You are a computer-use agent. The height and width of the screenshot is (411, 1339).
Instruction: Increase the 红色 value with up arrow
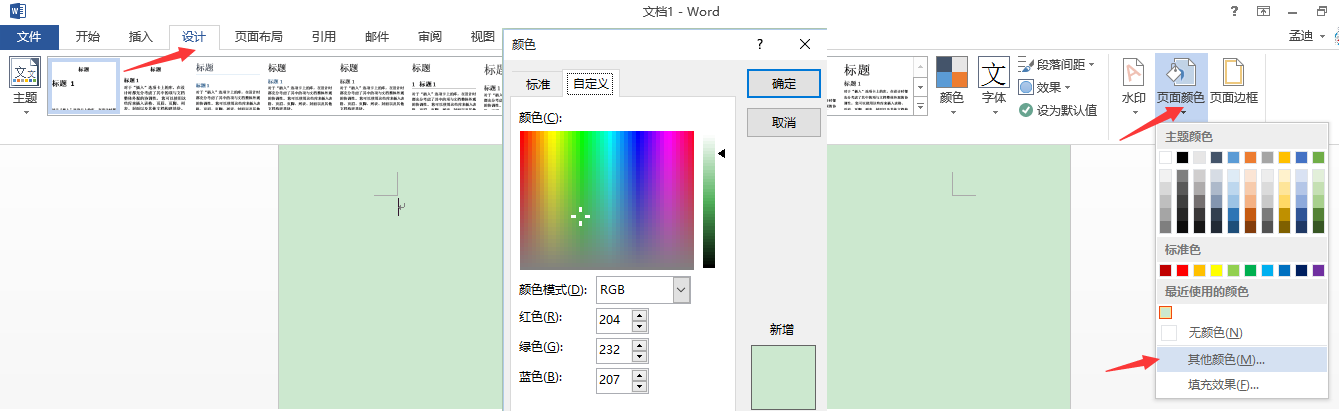(x=640, y=314)
